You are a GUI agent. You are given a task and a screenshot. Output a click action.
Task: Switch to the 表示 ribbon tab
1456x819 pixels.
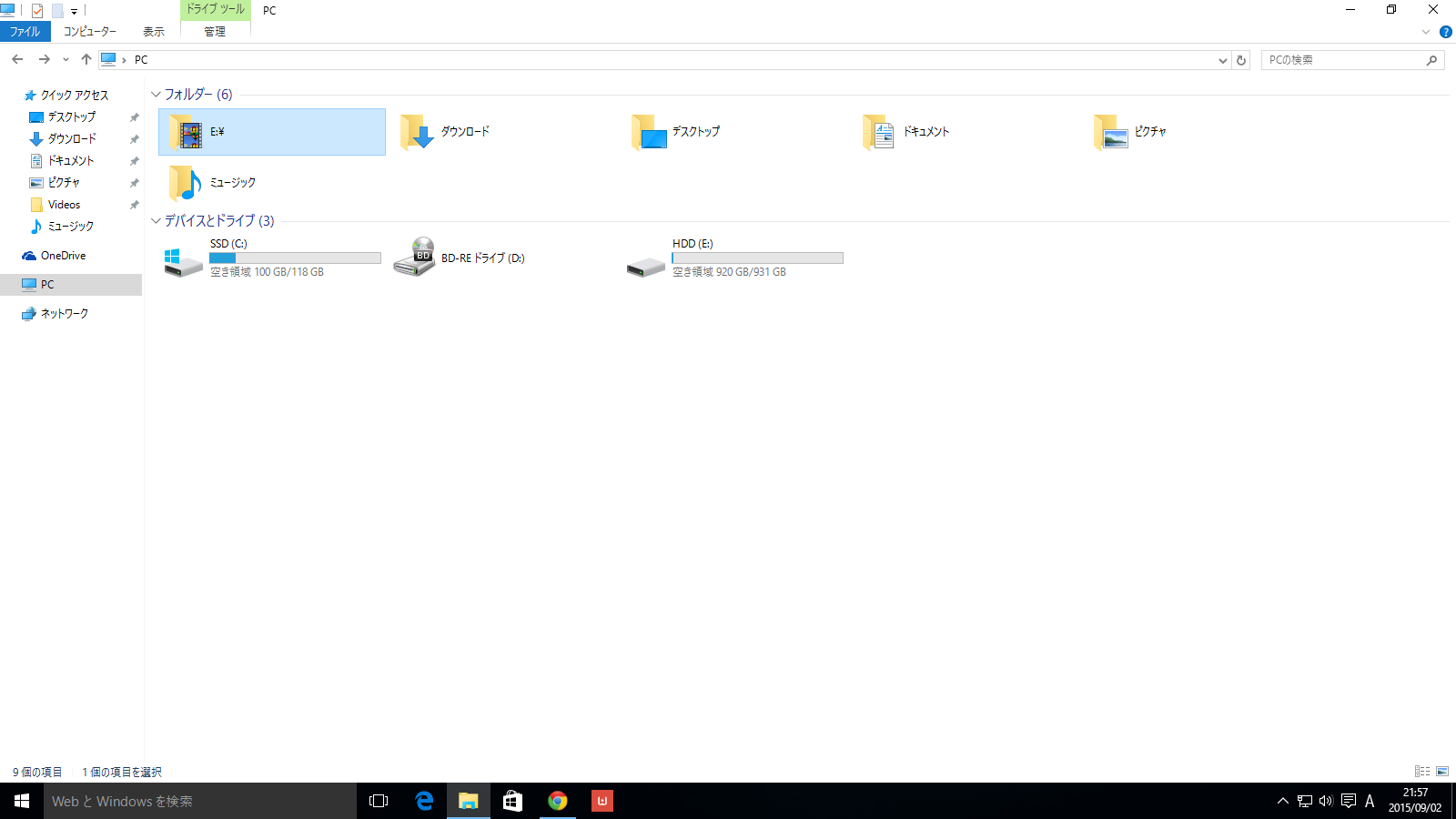click(x=154, y=32)
